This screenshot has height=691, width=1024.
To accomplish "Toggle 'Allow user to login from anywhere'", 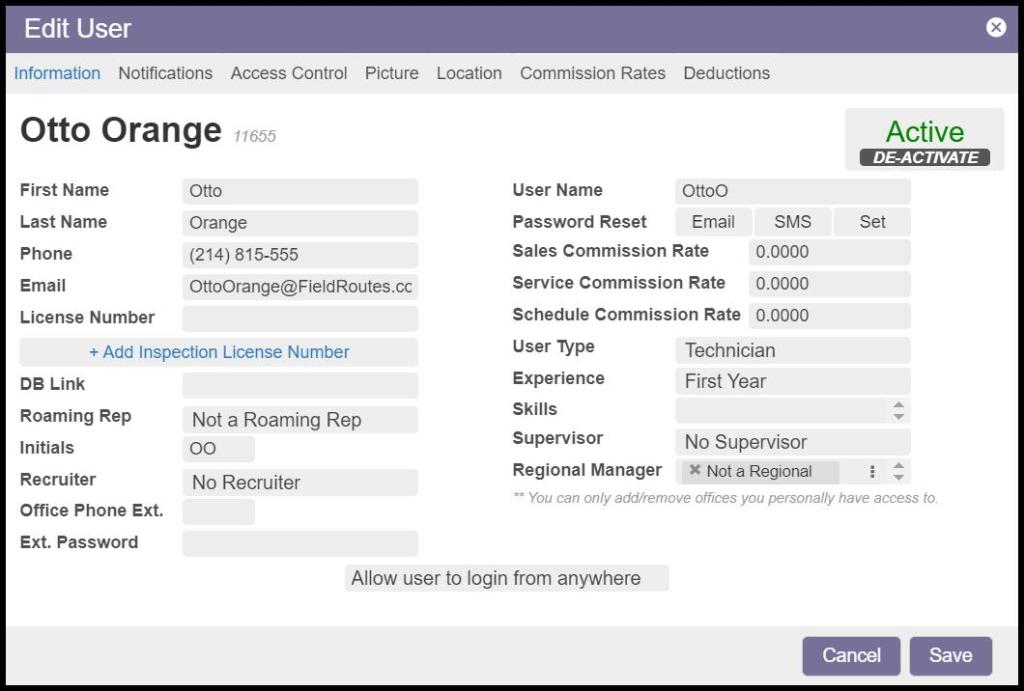I will [x=506, y=578].
